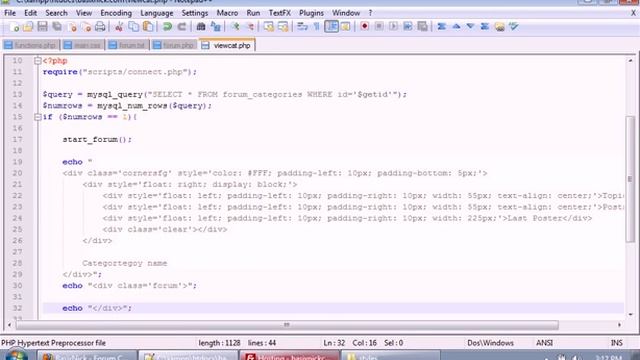Open the Window menu

pos(346,13)
